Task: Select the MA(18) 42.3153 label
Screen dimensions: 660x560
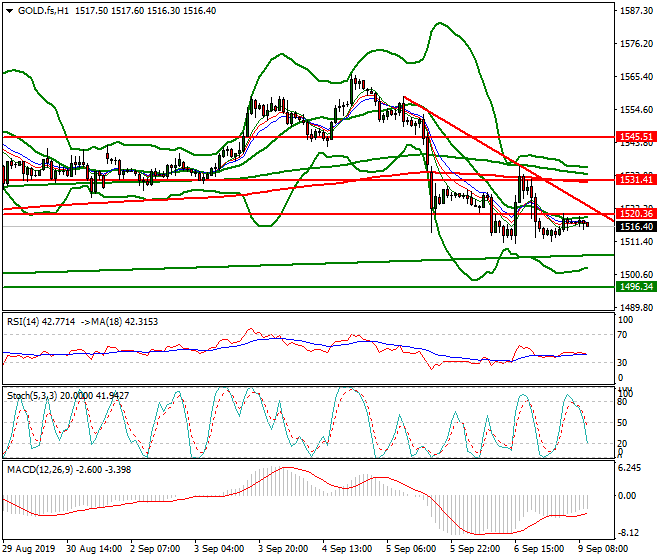Action: click(x=125, y=322)
